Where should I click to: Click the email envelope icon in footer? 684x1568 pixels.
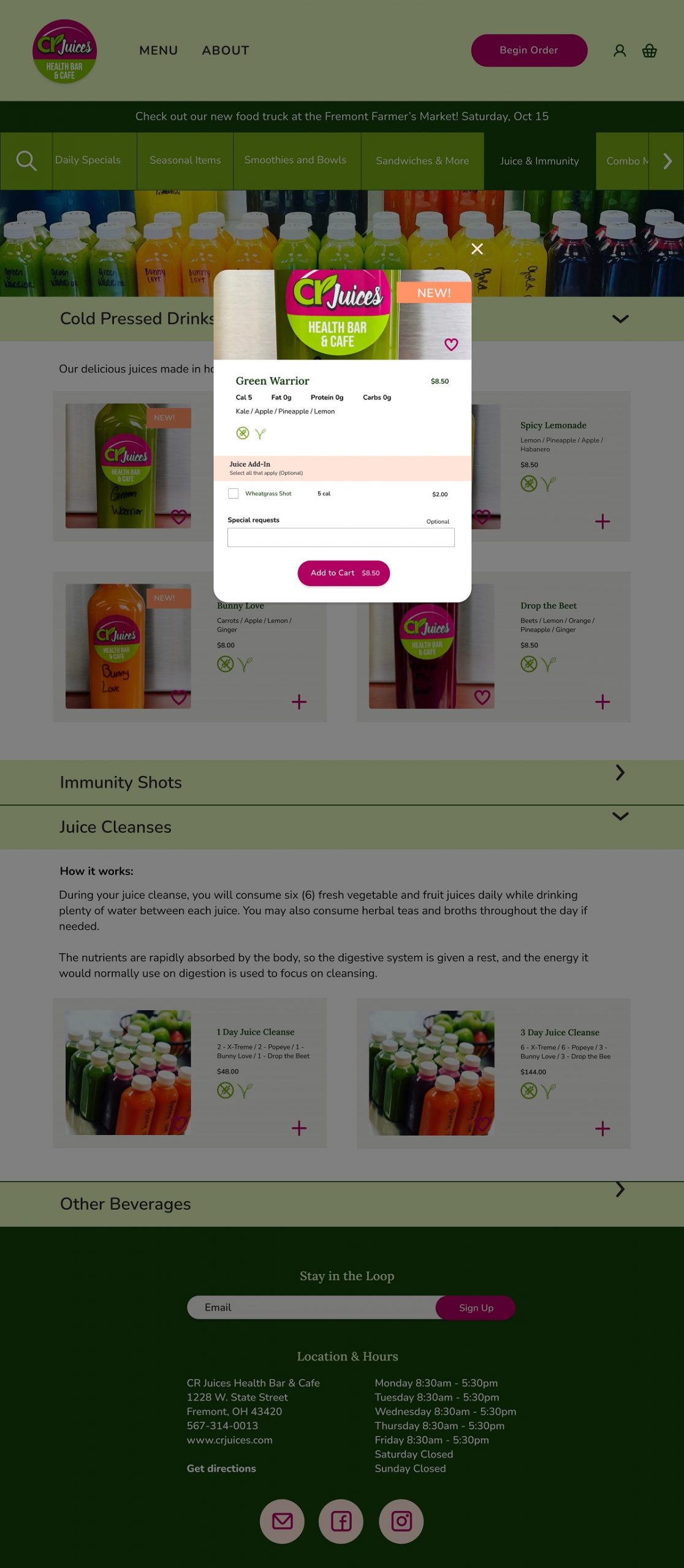click(282, 1521)
